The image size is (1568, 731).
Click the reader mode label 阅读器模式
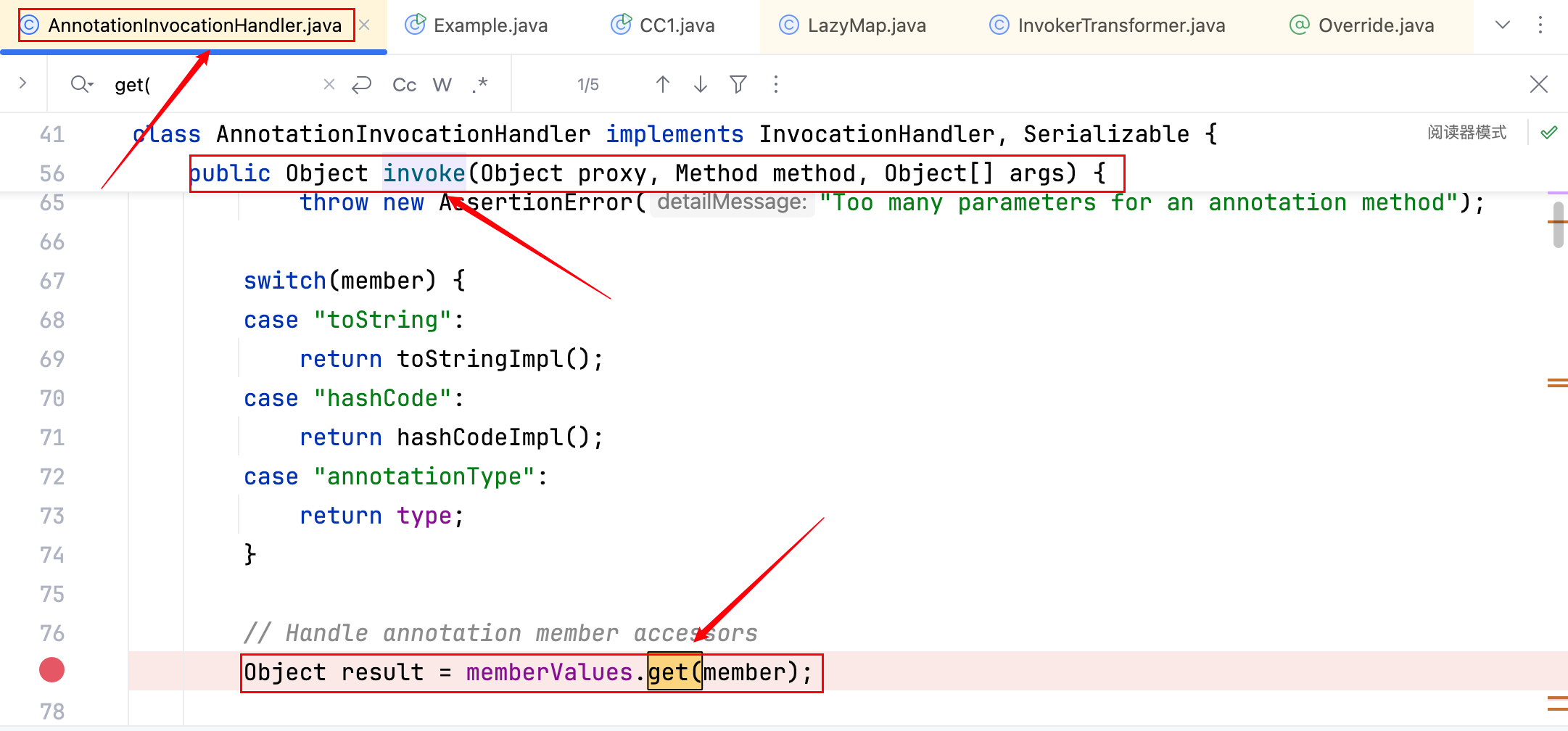tap(1466, 133)
